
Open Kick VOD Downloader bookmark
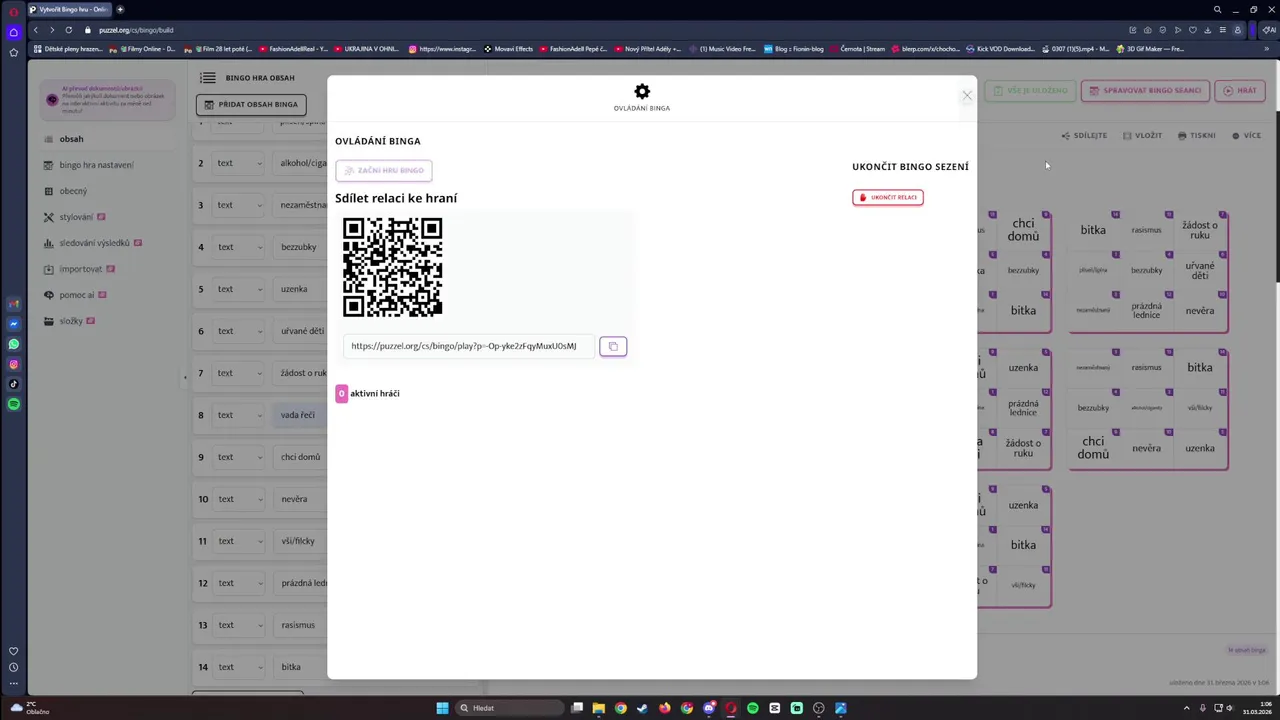1000,48
